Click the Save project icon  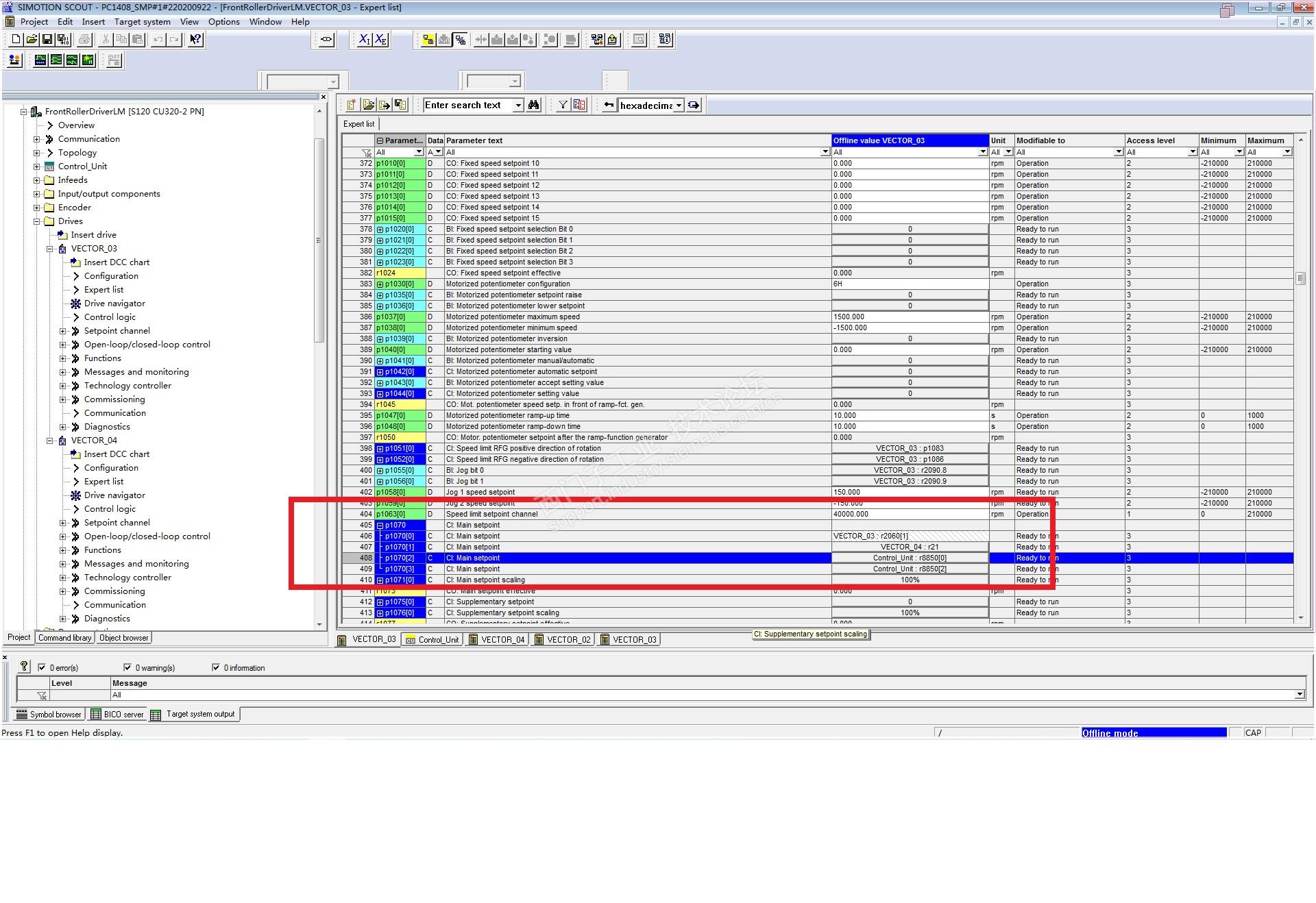pyautogui.click(x=47, y=40)
